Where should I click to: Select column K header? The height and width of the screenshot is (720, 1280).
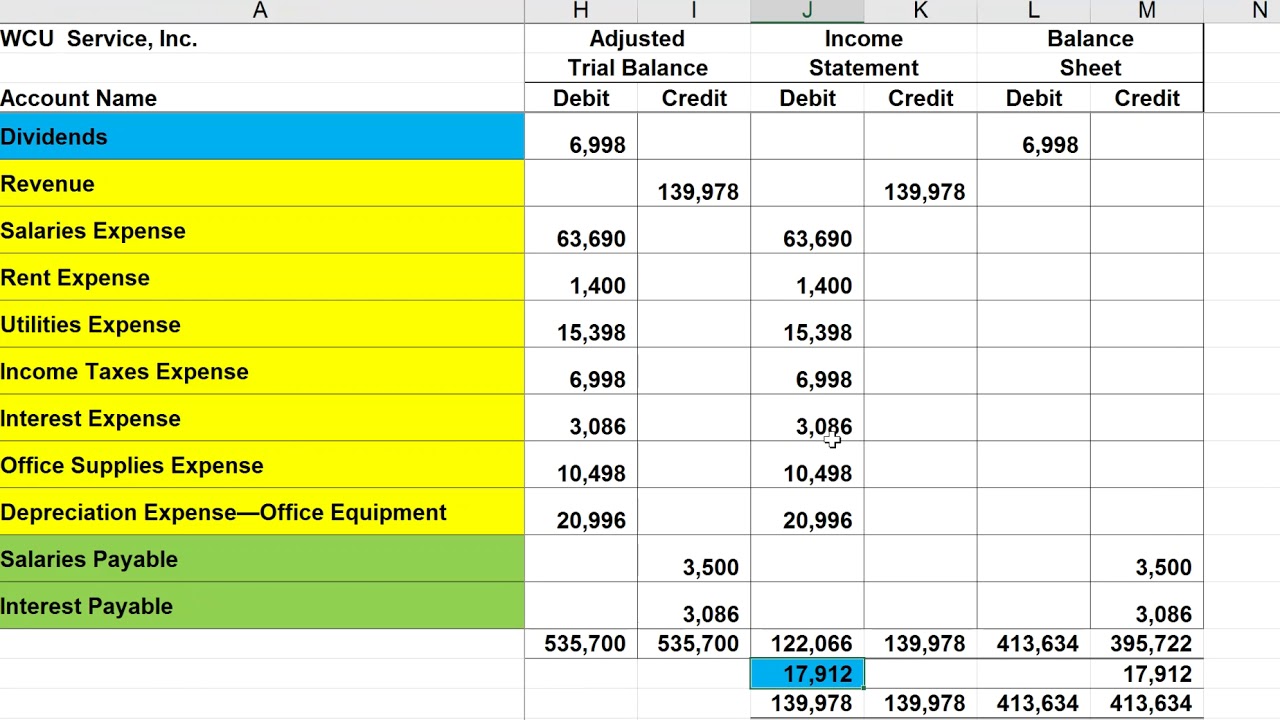(x=920, y=11)
